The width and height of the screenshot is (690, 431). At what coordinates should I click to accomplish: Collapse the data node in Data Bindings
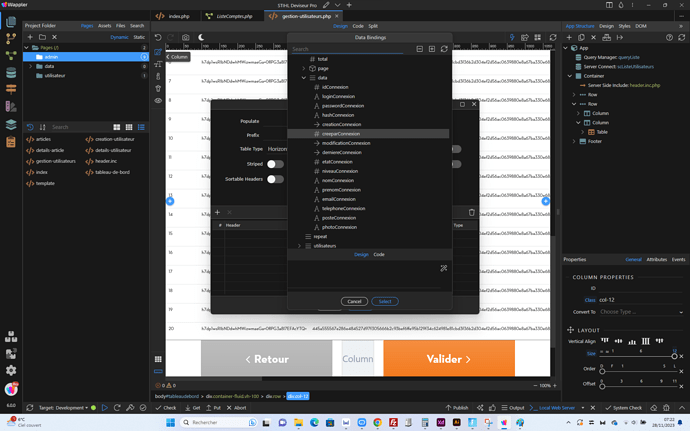click(304, 77)
